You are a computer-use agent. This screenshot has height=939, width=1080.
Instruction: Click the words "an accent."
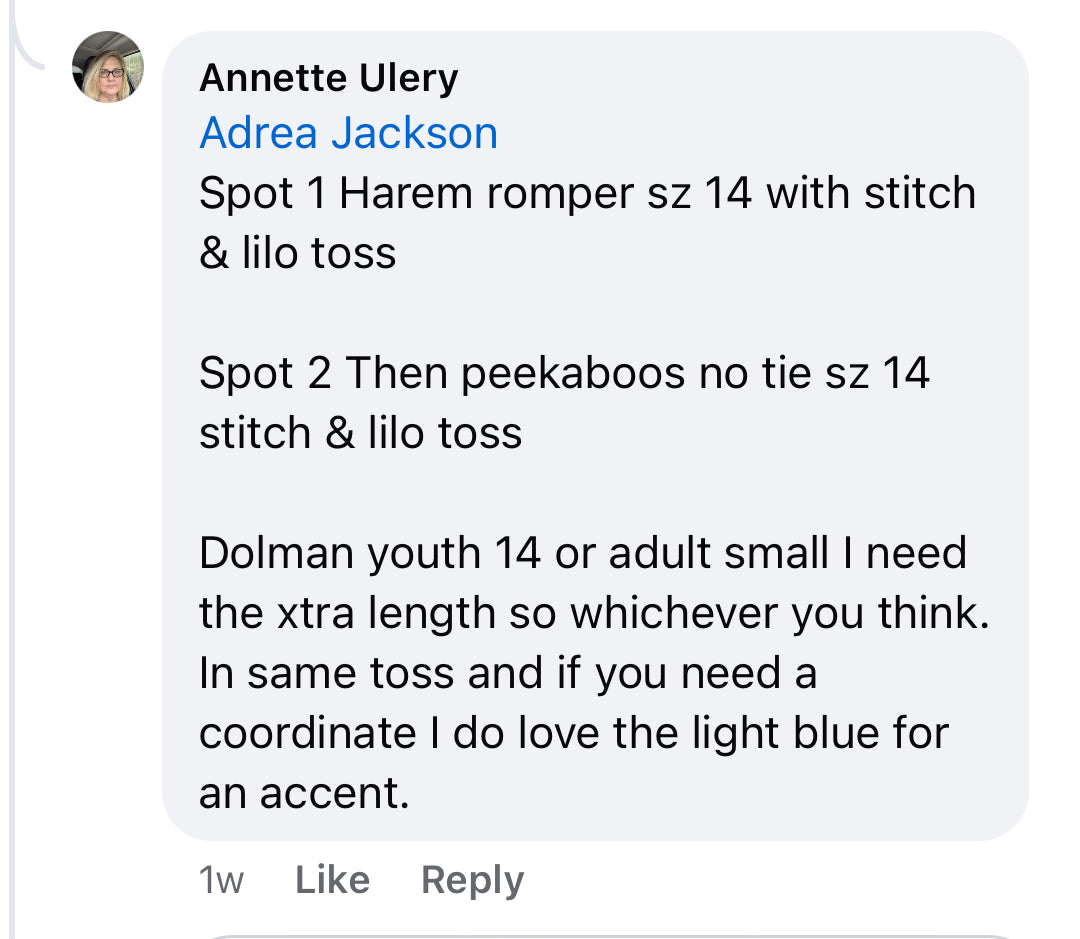pos(304,793)
